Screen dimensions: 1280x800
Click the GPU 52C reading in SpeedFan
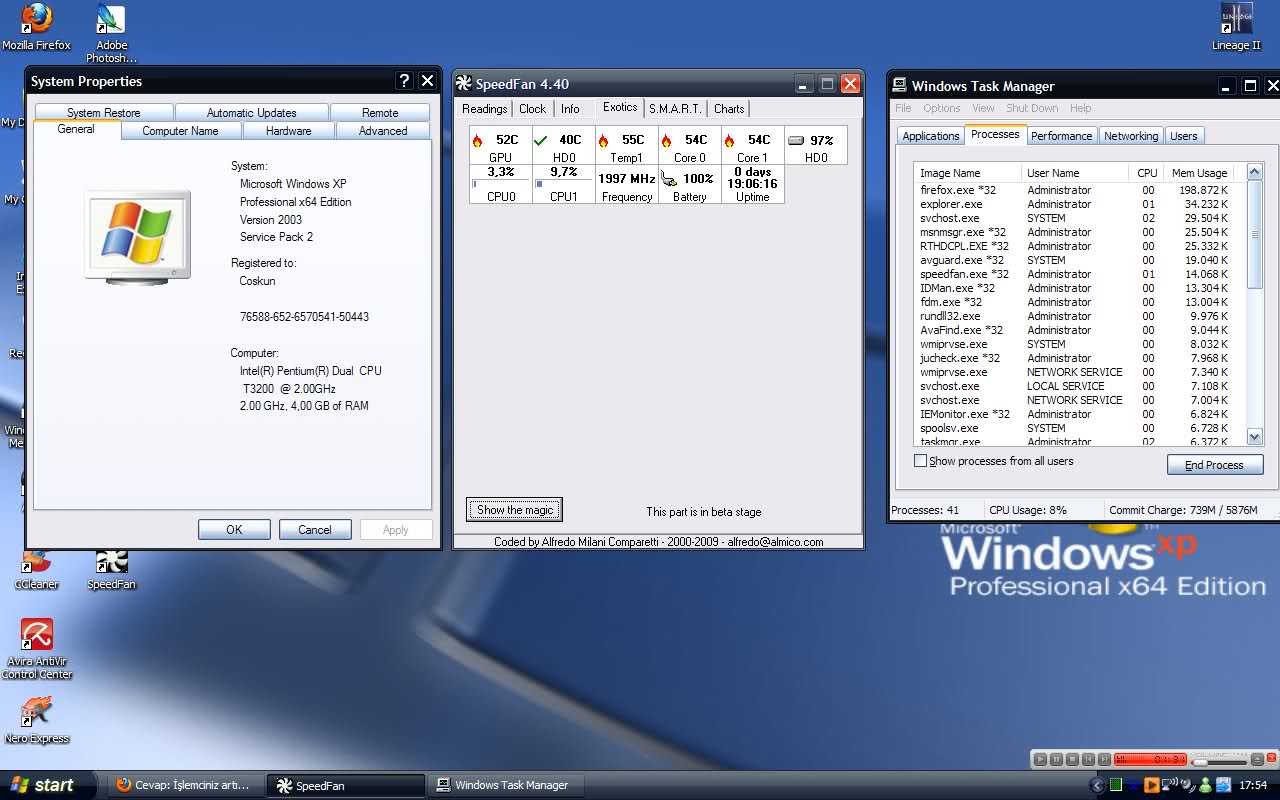click(x=501, y=145)
